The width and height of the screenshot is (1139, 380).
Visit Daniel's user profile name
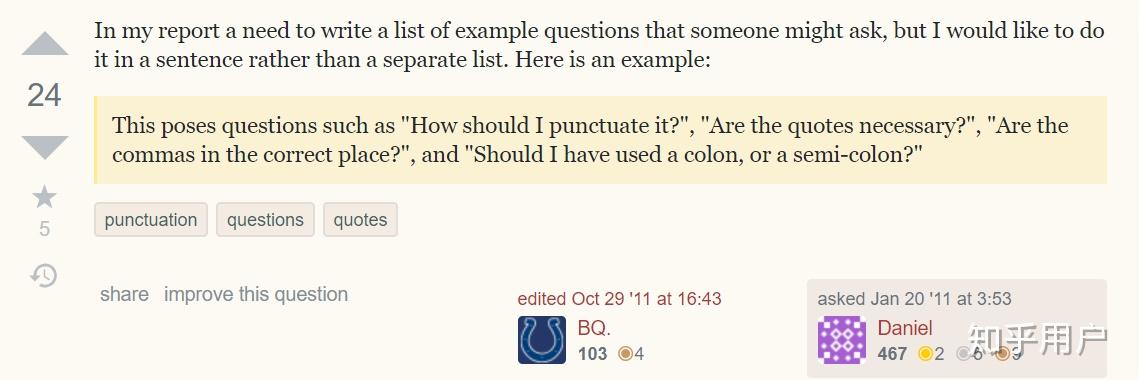pyautogui.click(x=904, y=328)
